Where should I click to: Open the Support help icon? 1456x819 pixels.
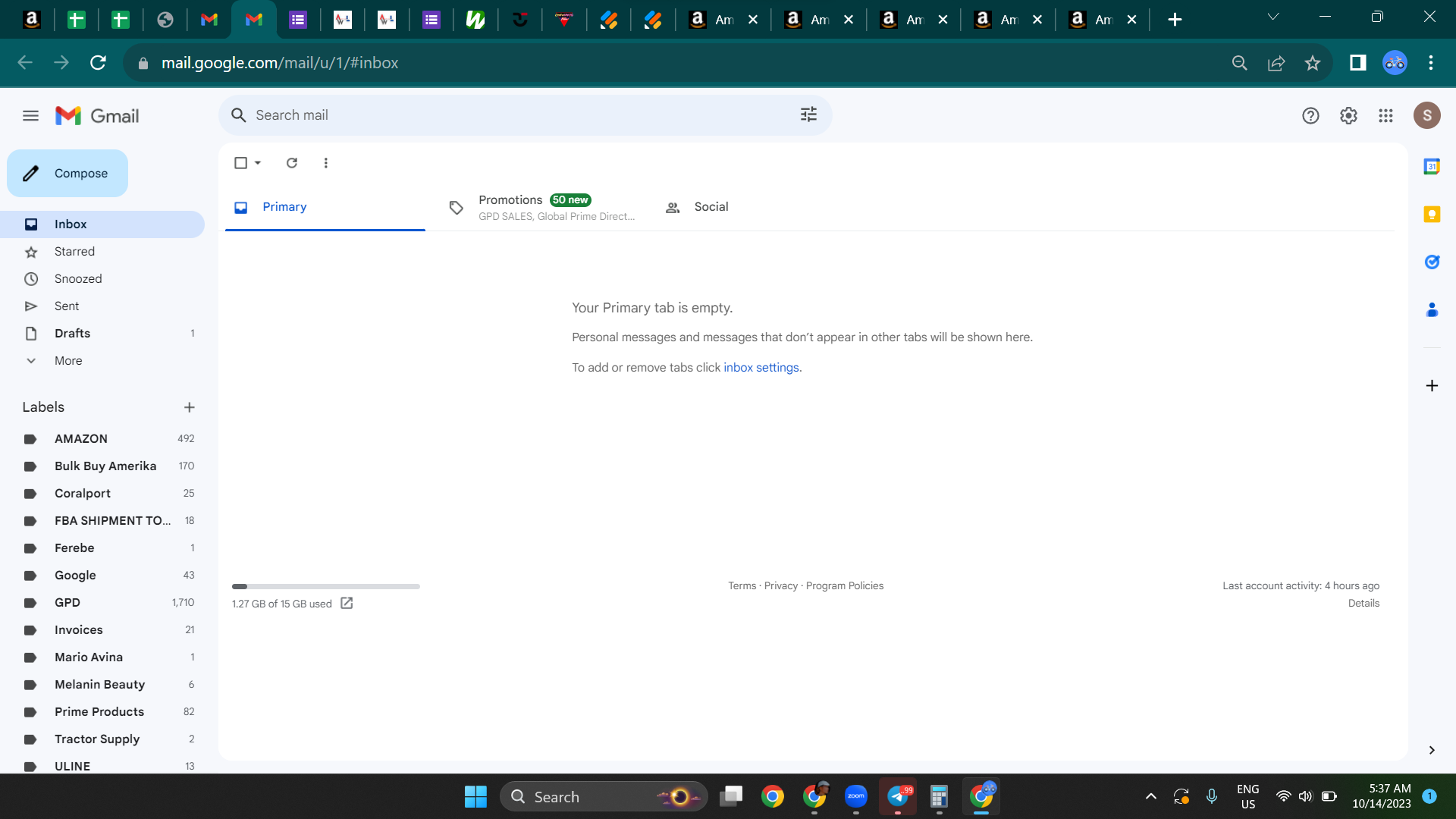pyautogui.click(x=1310, y=115)
